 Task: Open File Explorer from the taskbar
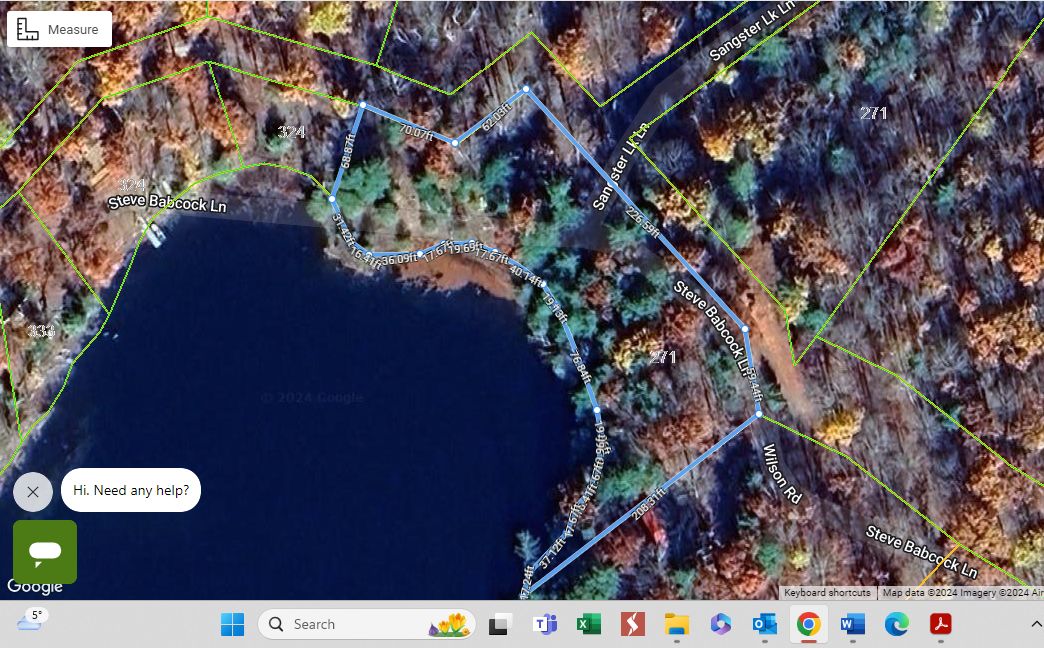pos(677,624)
